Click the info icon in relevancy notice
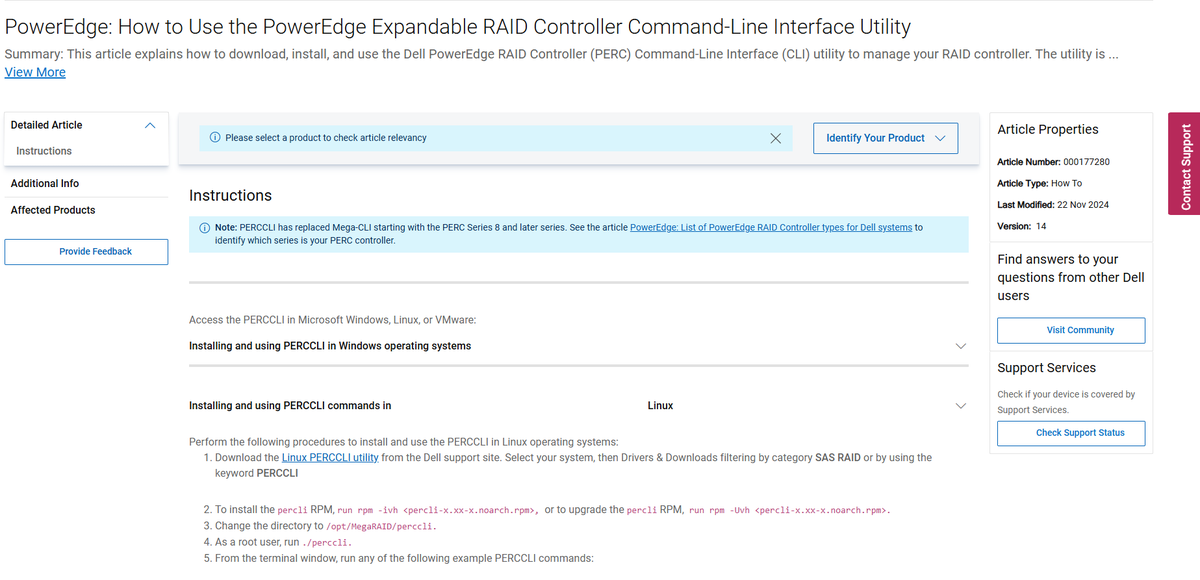Image resolution: width=1200 pixels, height=580 pixels. (215, 138)
